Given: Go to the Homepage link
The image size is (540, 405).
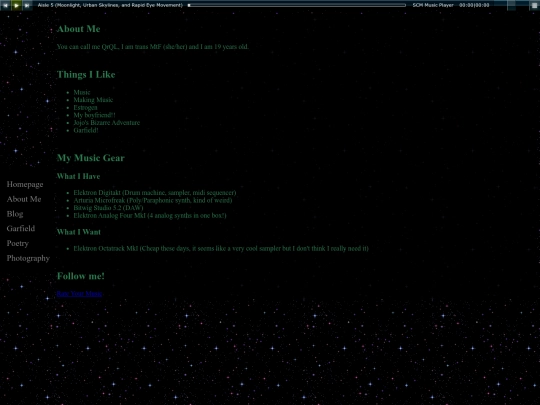Looking at the screenshot, I should (25, 185).
